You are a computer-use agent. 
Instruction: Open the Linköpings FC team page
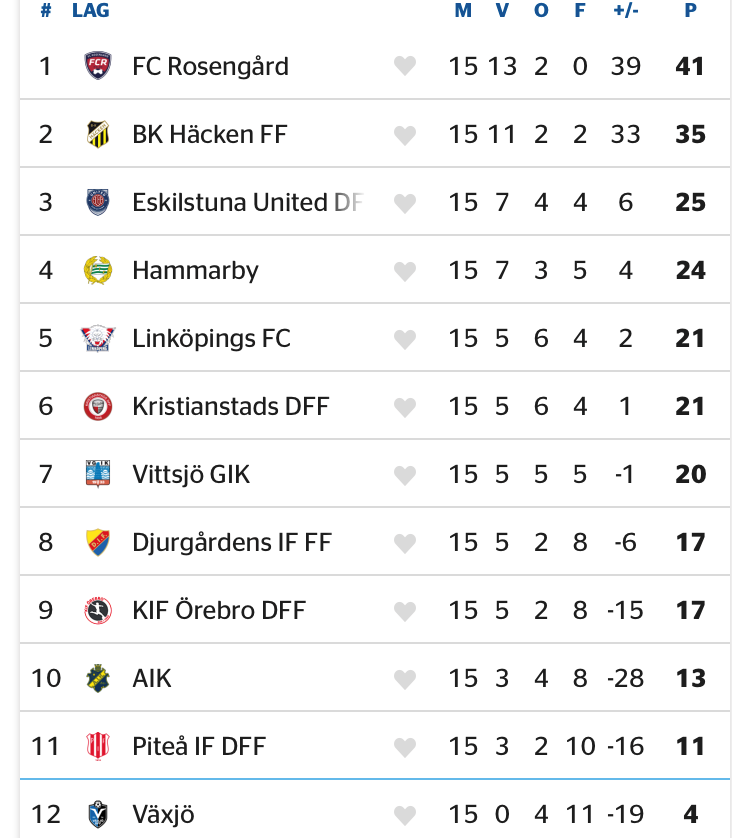pyautogui.click(x=211, y=339)
